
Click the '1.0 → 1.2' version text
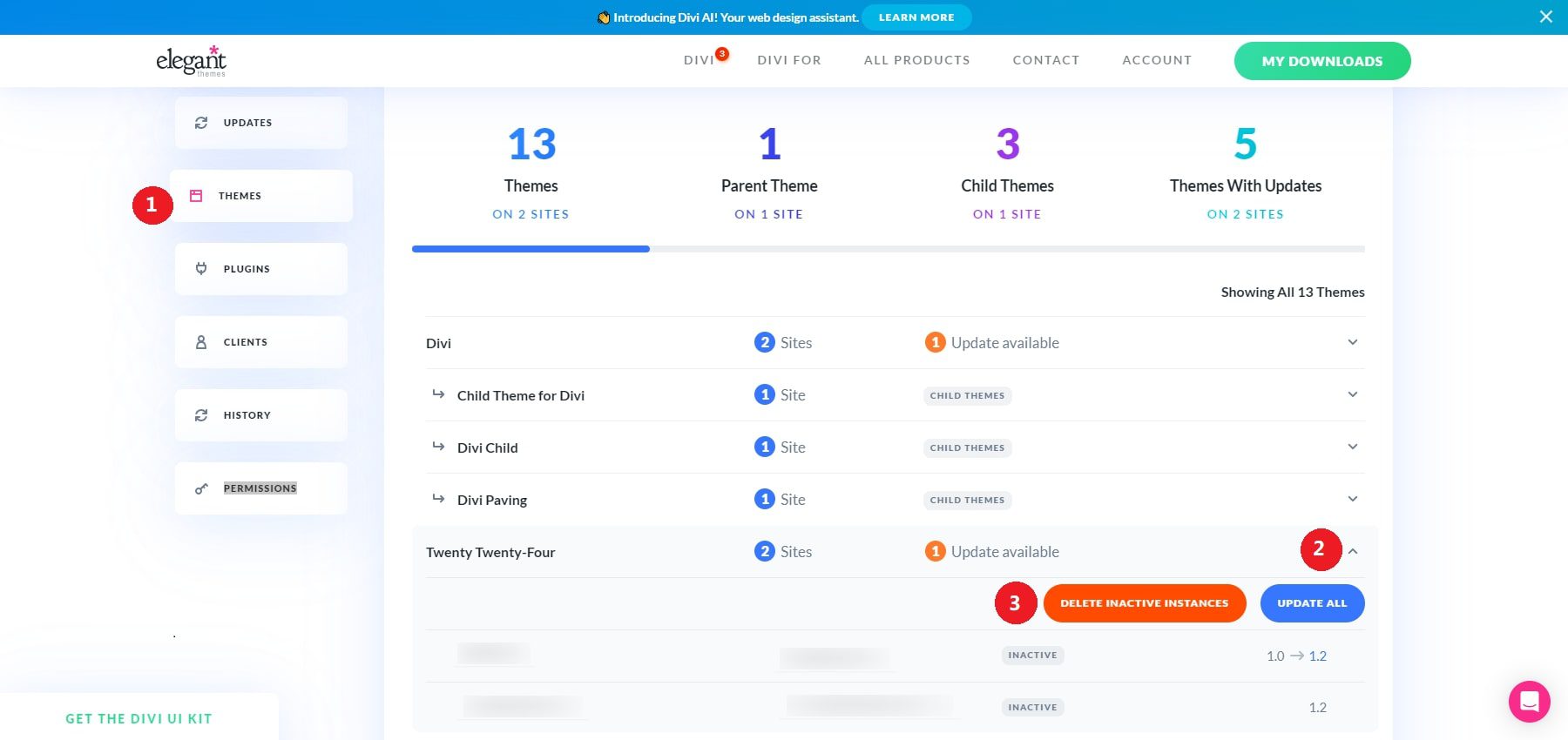point(1296,656)
